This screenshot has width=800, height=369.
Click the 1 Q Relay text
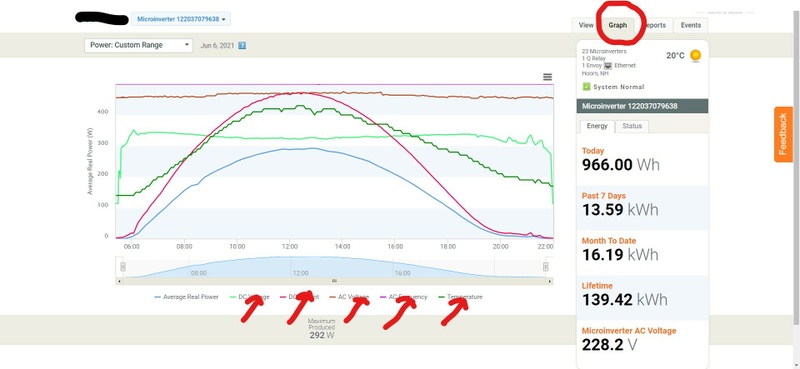click(x=594, y=59)
